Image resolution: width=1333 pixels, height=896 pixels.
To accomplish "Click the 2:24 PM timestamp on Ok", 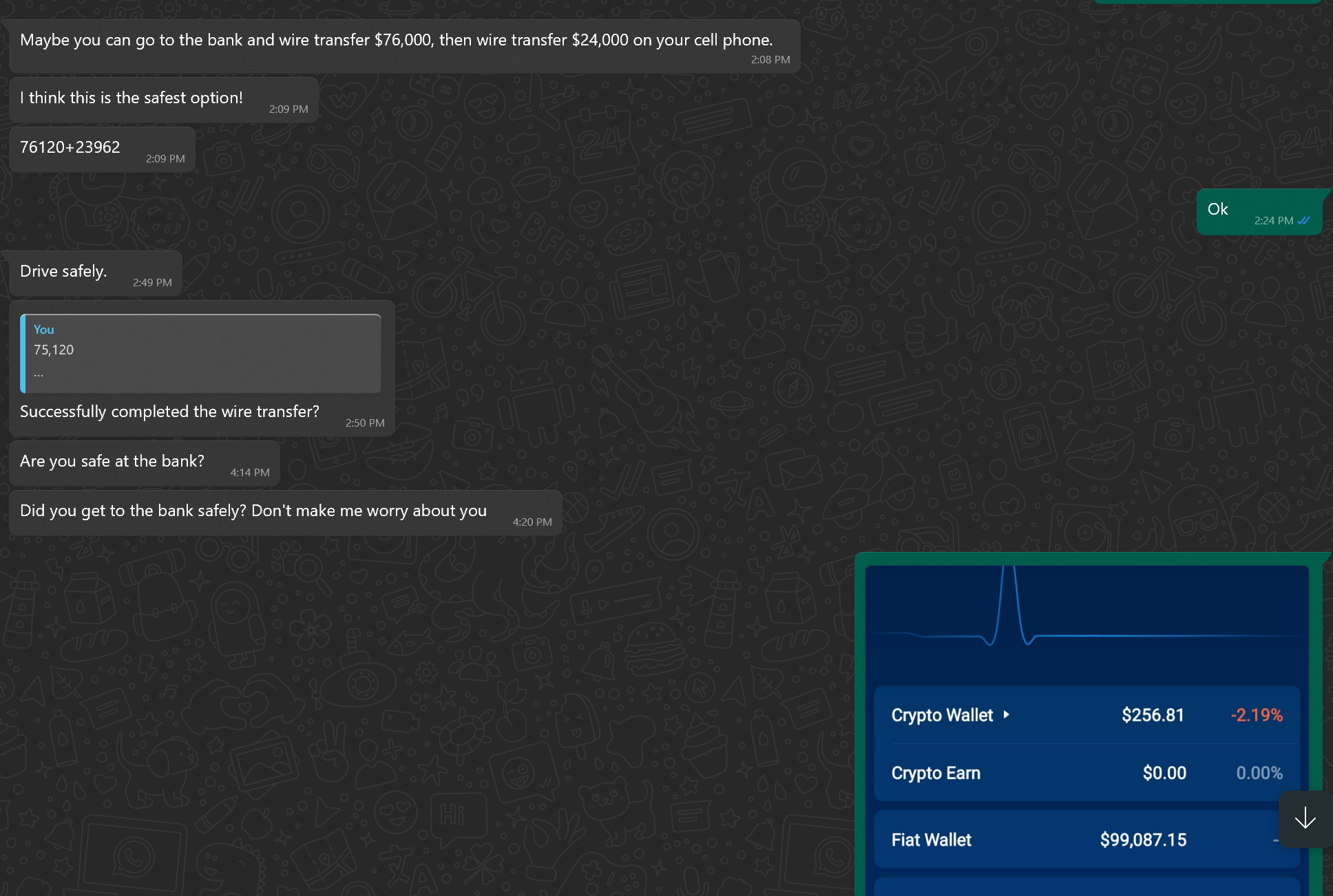I will click(x=1273, y=221).
